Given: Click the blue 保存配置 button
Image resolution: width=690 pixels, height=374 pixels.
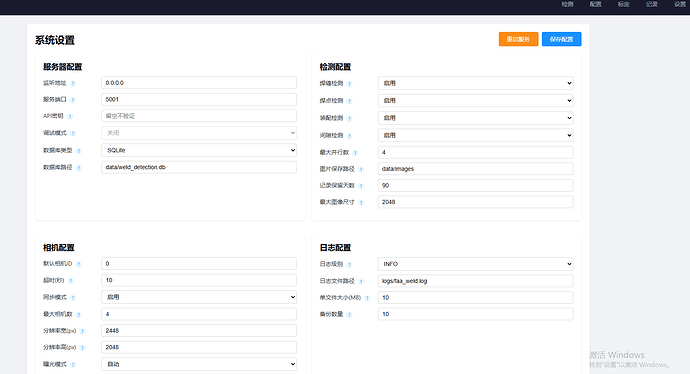Looking at the screenshot, I should tap(562, 39).
